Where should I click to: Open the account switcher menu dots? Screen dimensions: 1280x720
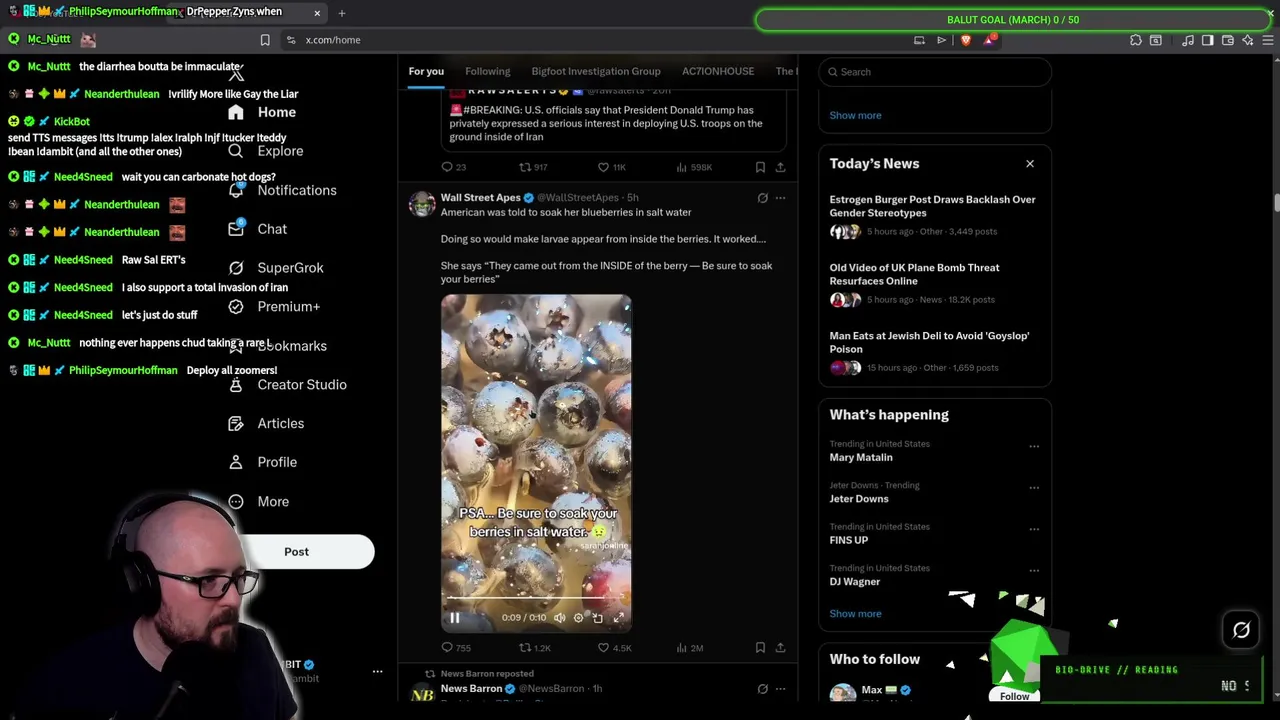point(377,671)
